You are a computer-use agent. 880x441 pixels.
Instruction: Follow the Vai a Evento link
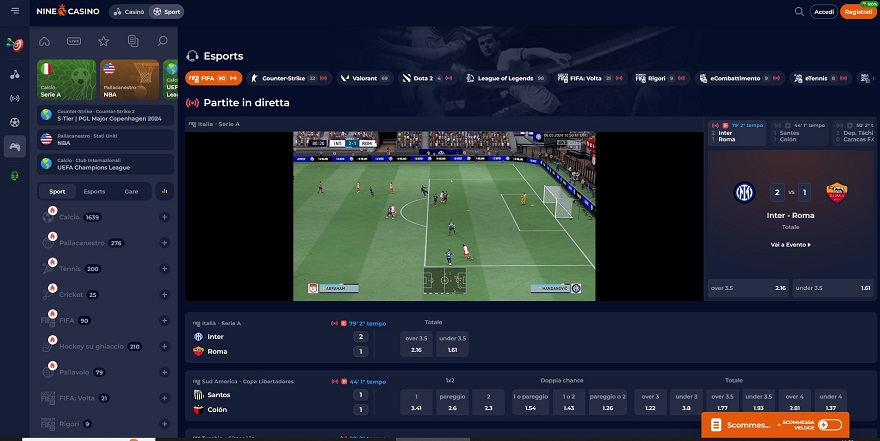pos(790,245)
